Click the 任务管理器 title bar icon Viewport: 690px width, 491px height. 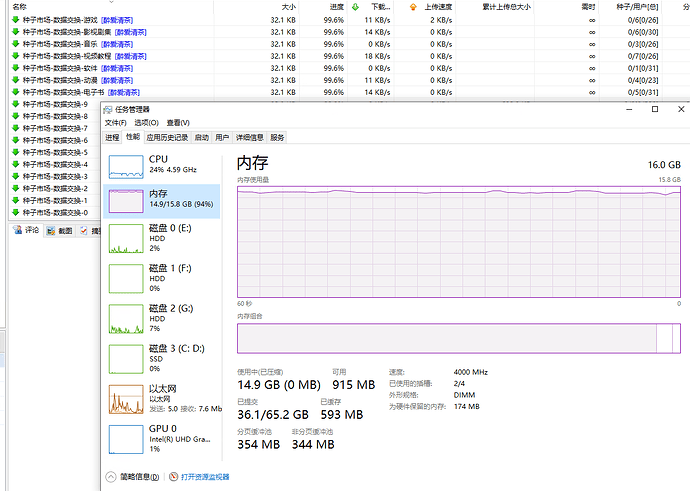coord(108,109)
